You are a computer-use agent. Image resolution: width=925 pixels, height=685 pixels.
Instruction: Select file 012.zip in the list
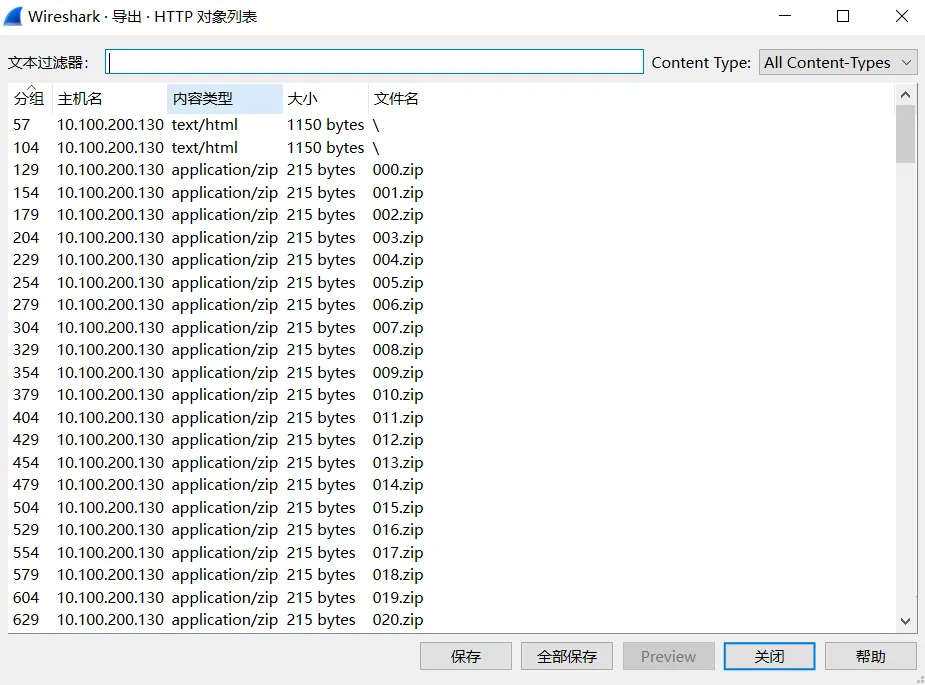pyautogui.click(x=398, y=440)
